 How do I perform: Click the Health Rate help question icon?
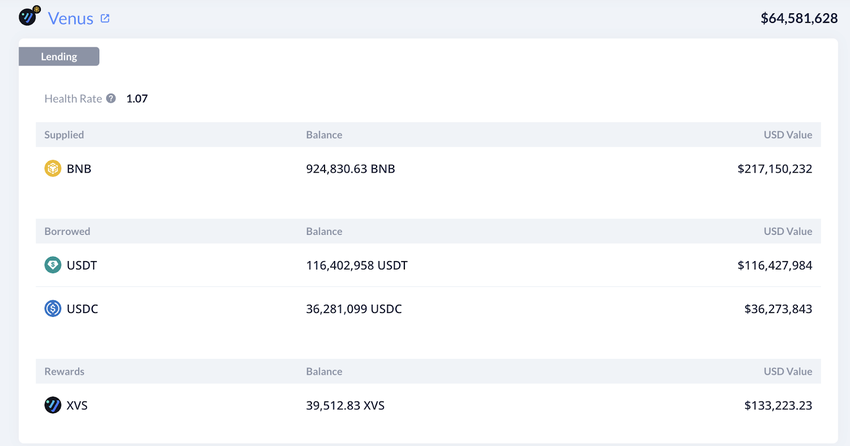pos(111,99)
